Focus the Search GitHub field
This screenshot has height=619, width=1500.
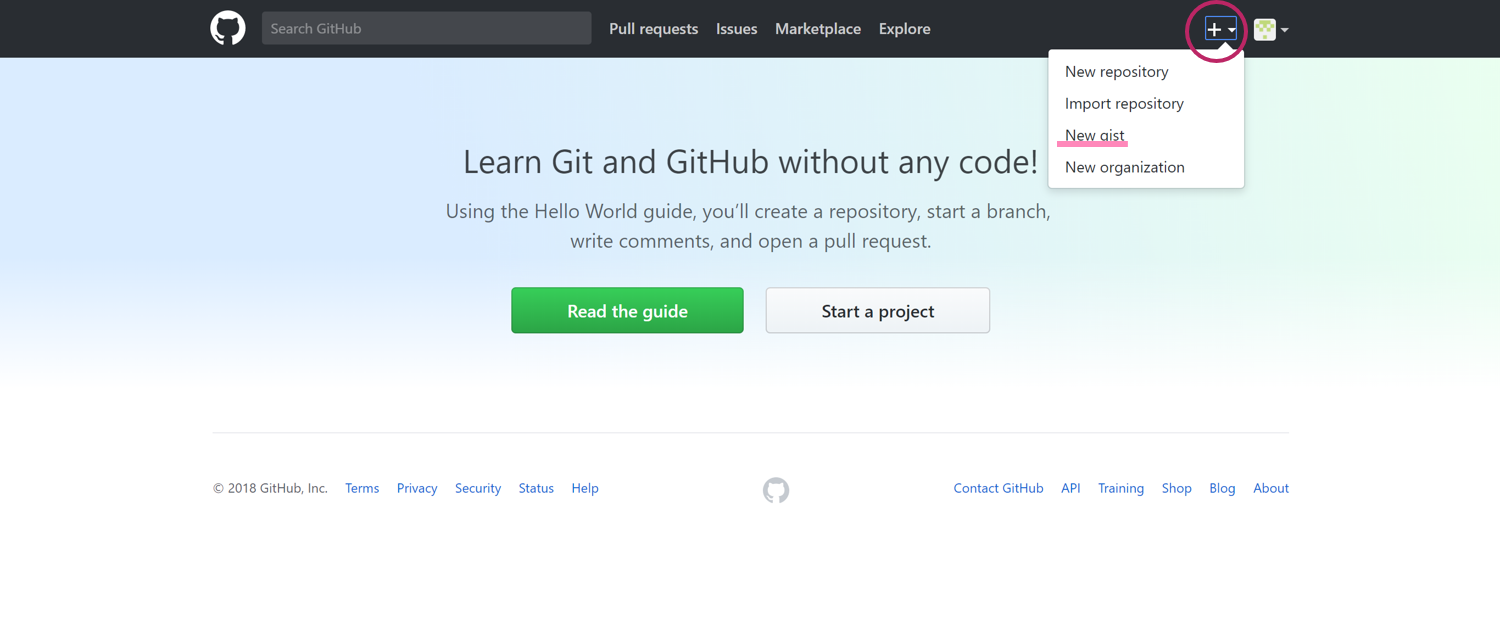pyautogui.click(x=427, y=29)
